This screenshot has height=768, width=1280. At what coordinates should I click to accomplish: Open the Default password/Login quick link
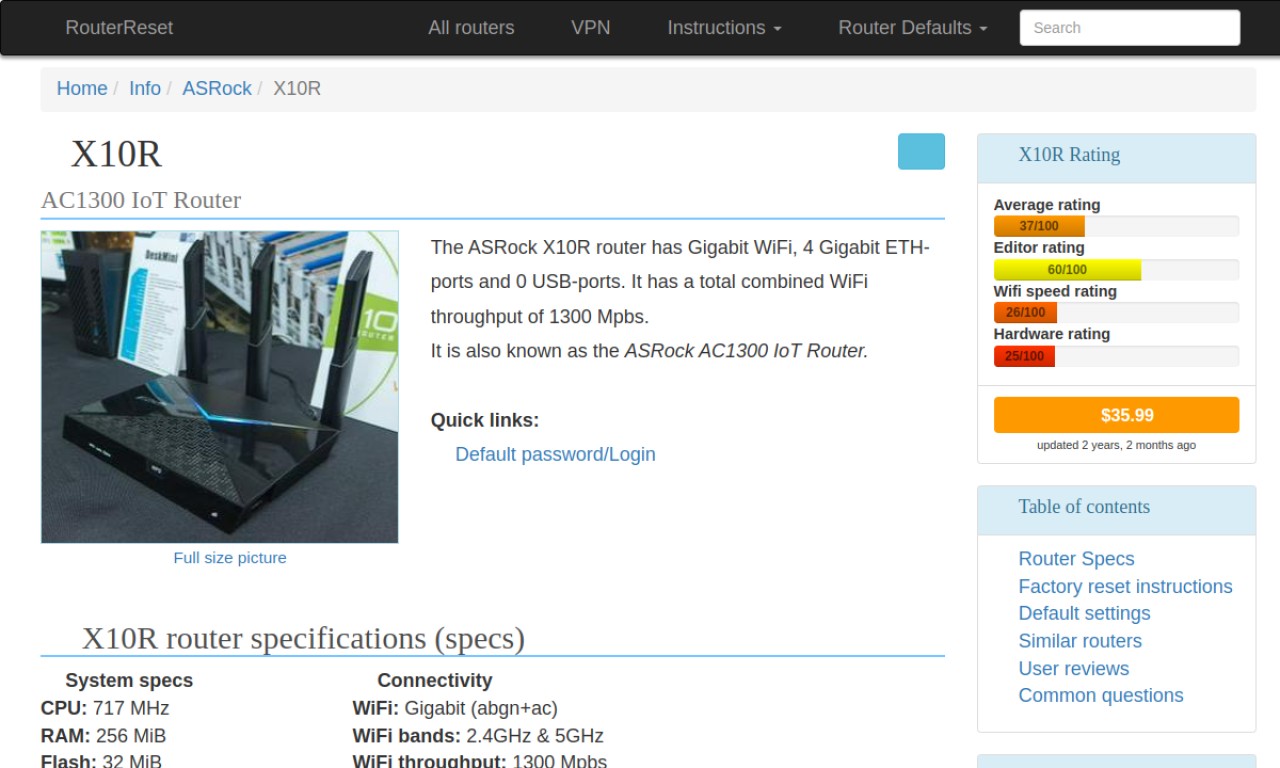(x=555, y=454)
